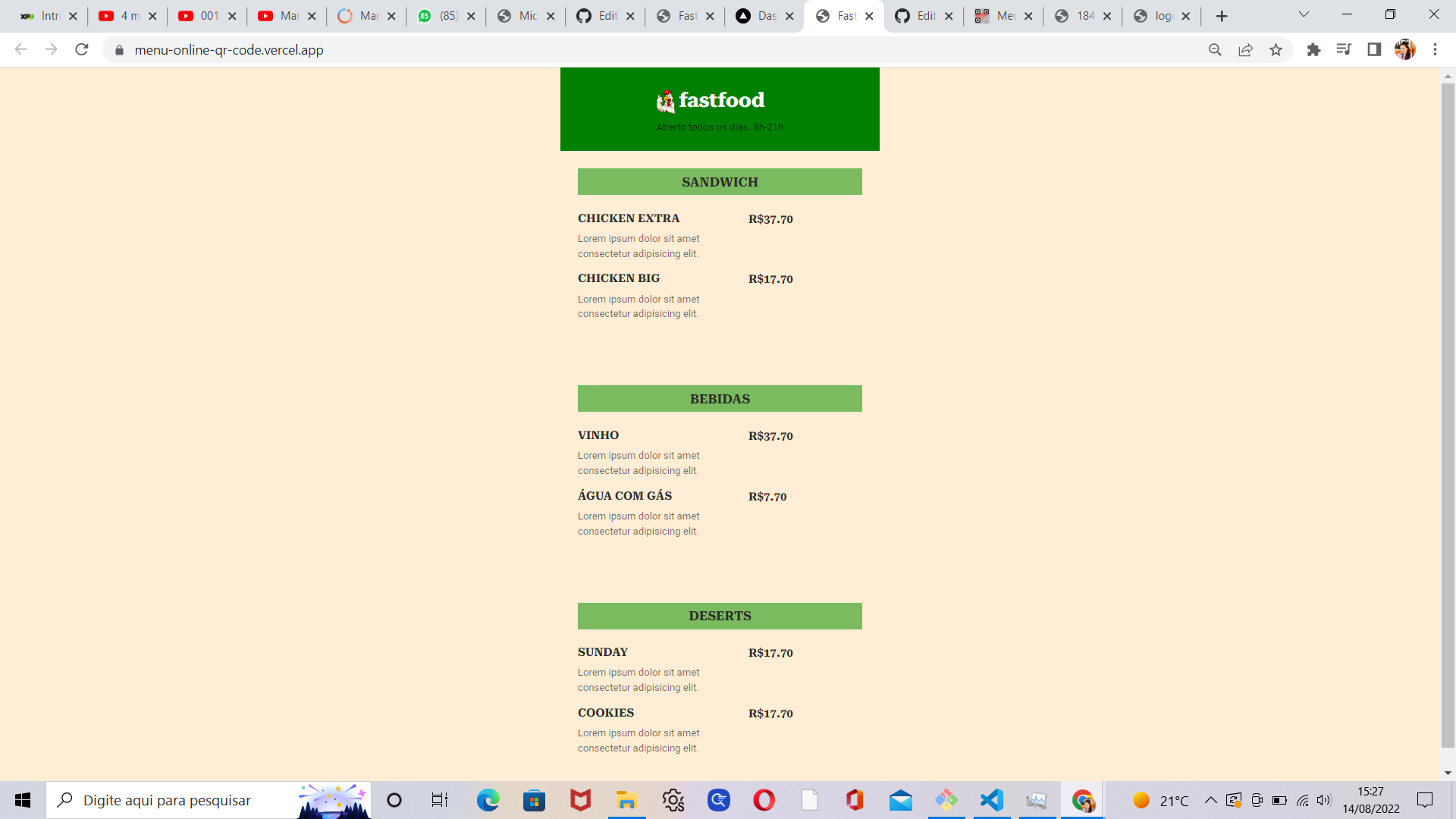This screenshot has width=1456, height=819.
Task: Click the page vertical scrollbar
Action: point(1448,416)
